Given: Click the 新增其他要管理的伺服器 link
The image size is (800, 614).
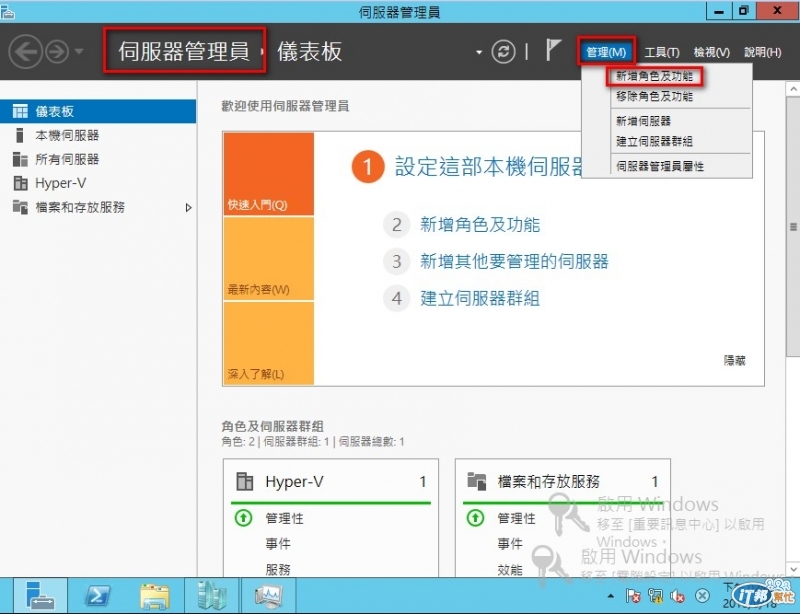Looking at the screenshot, I should [x=514, y=262].
